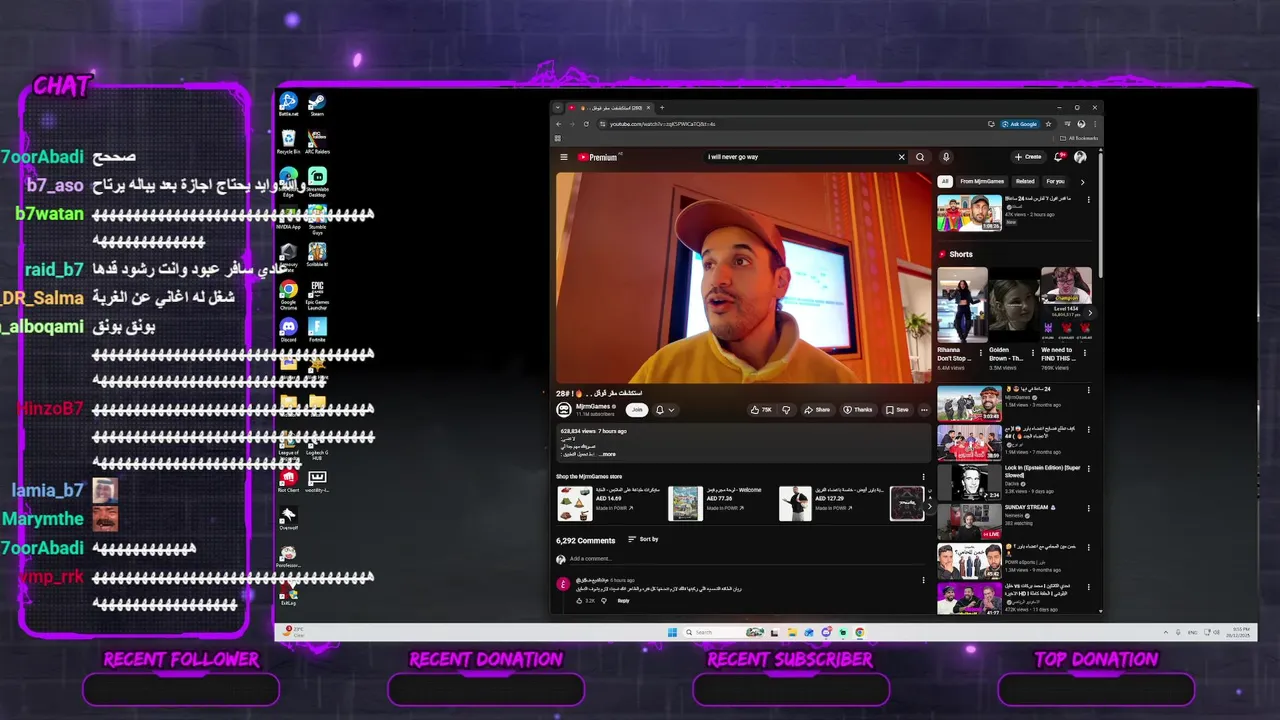Open Riot Client desktop shortcut

coord(288,482)
